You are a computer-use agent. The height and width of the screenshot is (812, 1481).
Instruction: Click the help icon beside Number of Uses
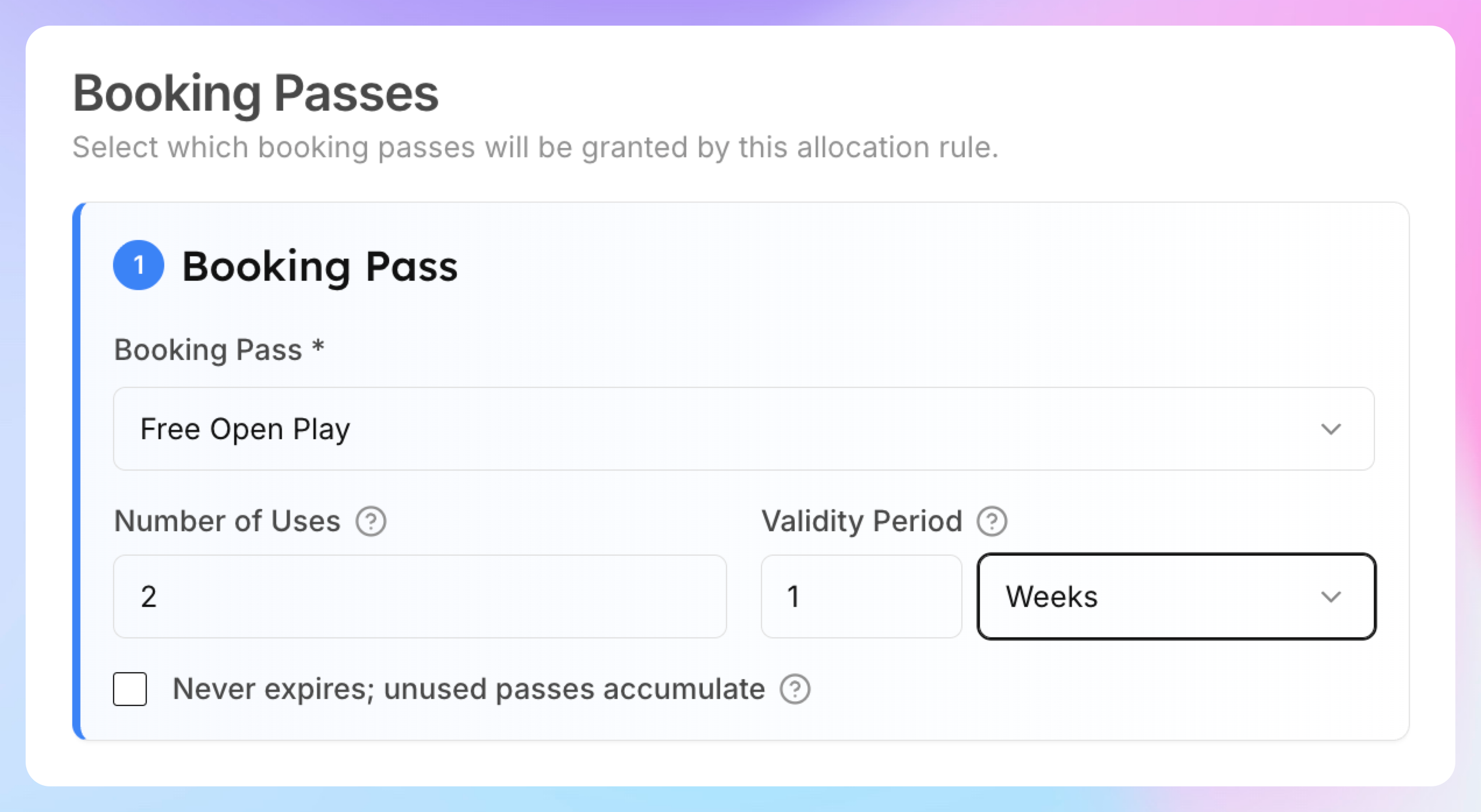[x=371, y=521]
